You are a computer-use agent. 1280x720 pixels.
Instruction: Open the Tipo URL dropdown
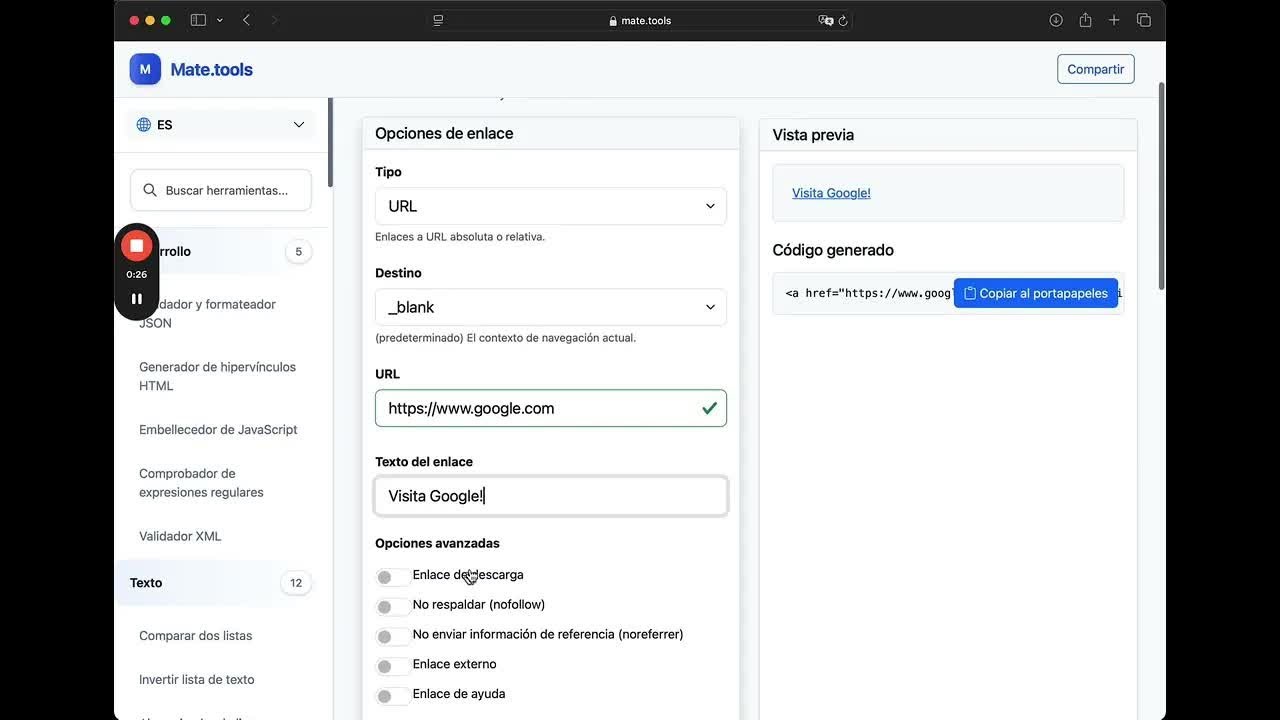tap(551, 206)
